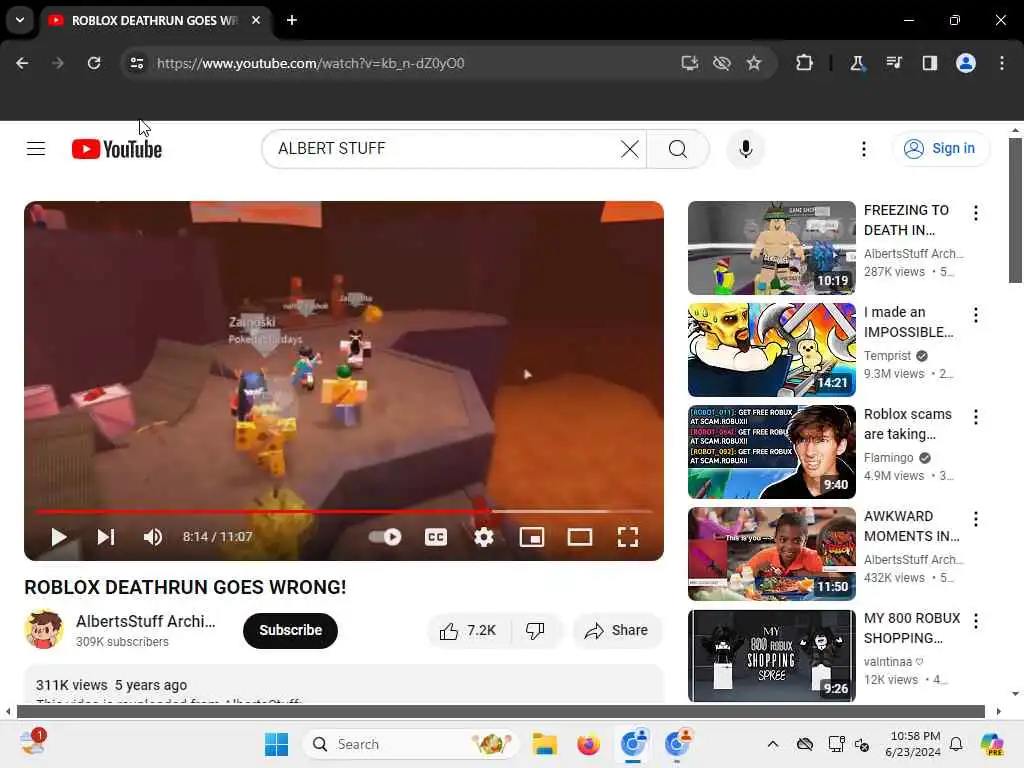
Task: Open FREEZING TO DEATH video thumbnail
Action: [771, 248]
